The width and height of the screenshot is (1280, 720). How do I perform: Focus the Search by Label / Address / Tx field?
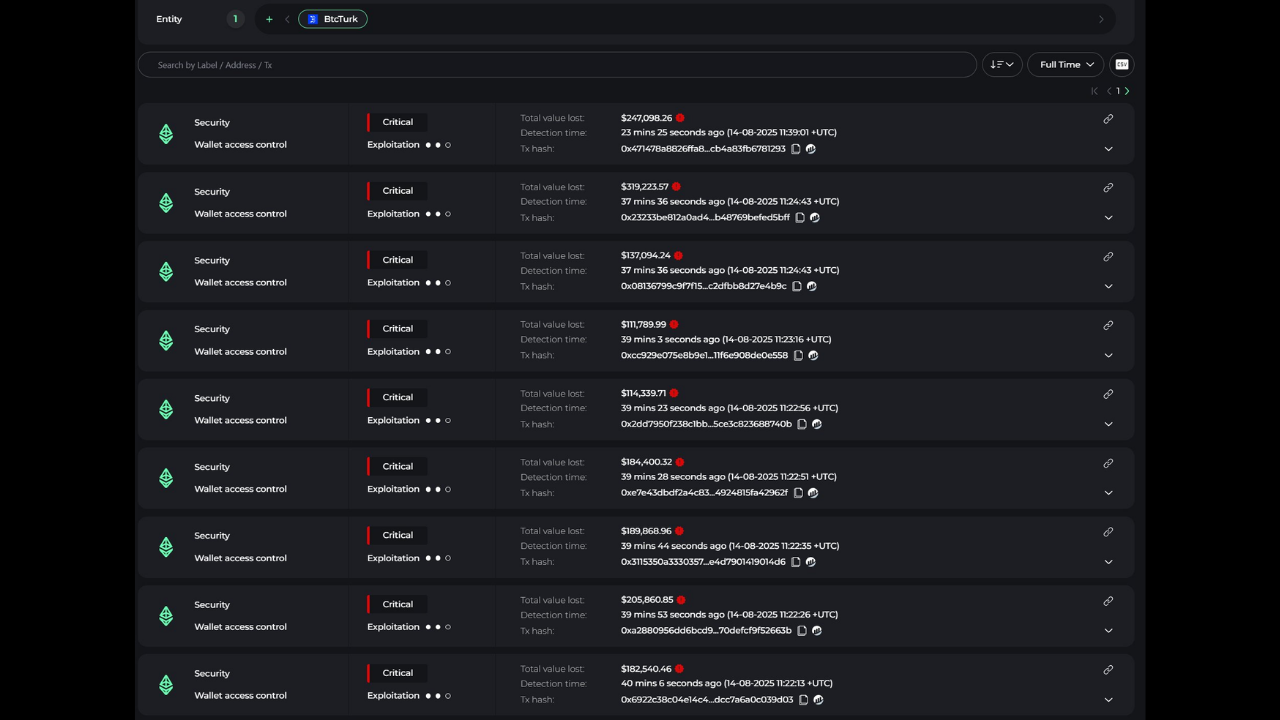557,65
